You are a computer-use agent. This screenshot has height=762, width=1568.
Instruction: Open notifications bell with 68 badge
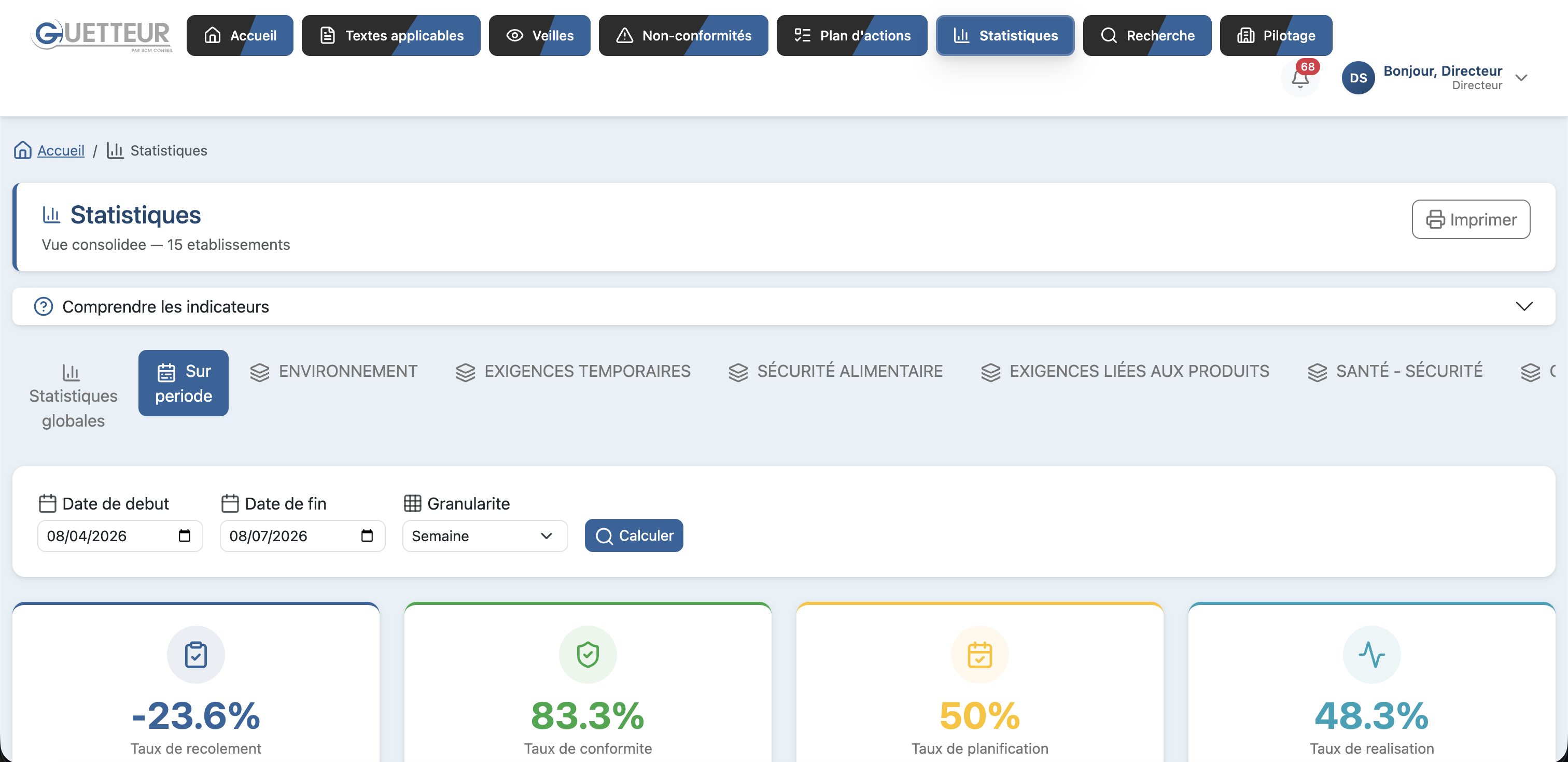[x=1300, y=78]
